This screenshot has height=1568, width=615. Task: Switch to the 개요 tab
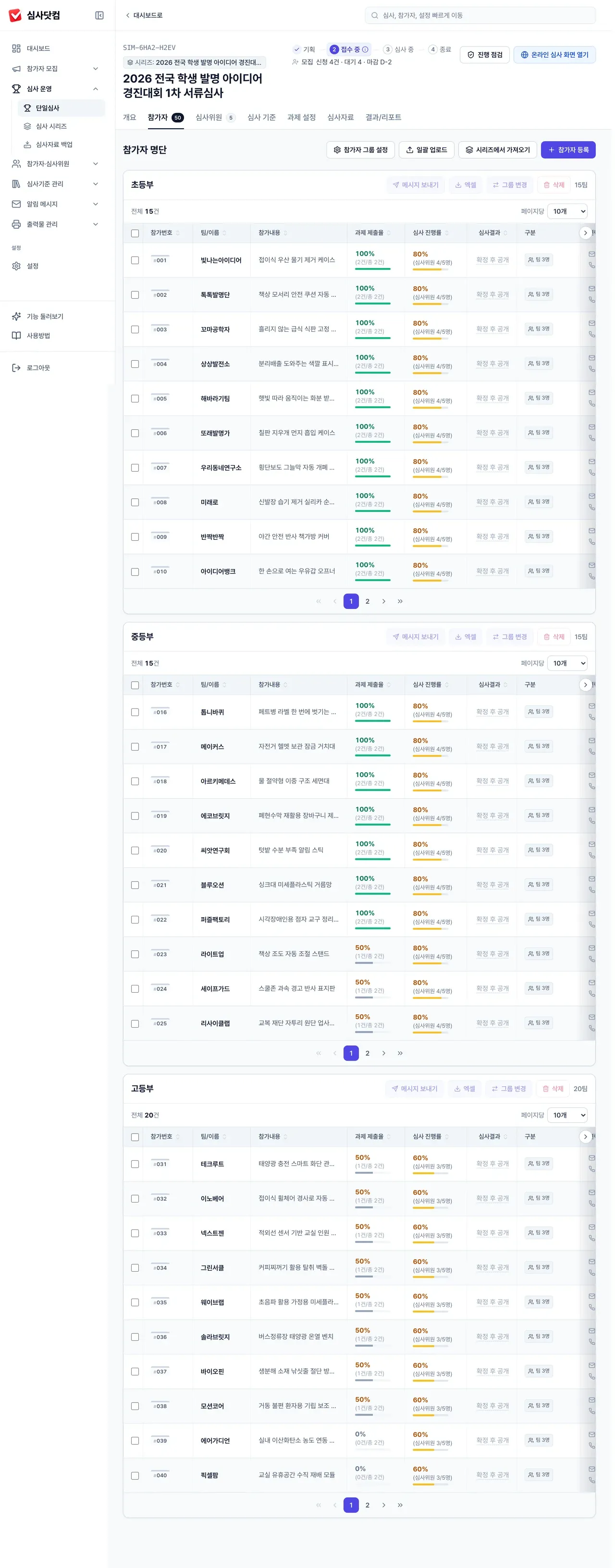coord(130,118)
